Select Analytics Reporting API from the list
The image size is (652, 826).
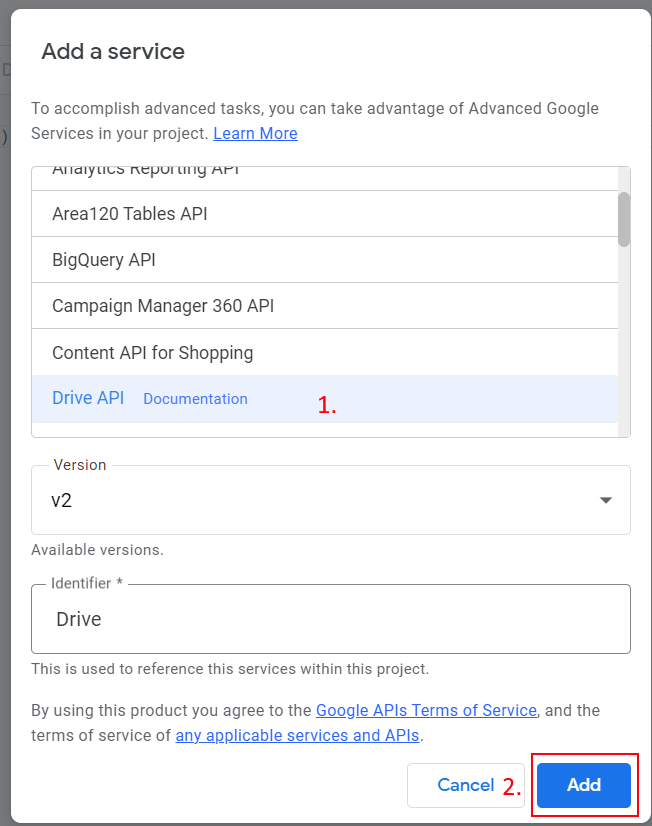(x=145, y=172)
